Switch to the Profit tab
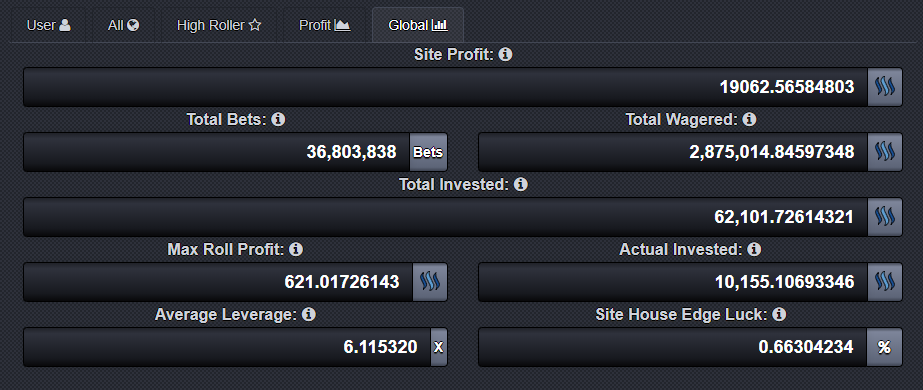Viewport: 923px width, 390px height. pyautogui.click(x=324, y=25)
